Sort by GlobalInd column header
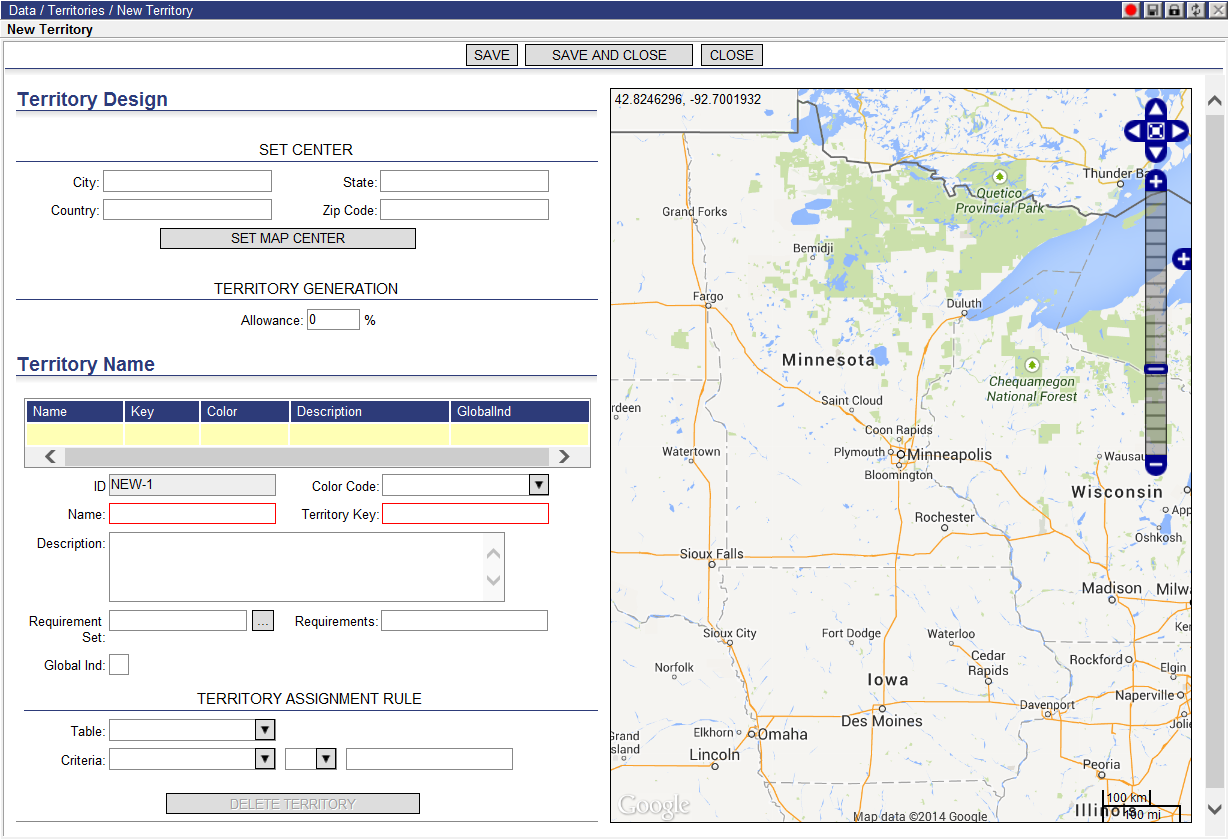This screenshot has width=1228, height=839. click(x=520, y=411)
